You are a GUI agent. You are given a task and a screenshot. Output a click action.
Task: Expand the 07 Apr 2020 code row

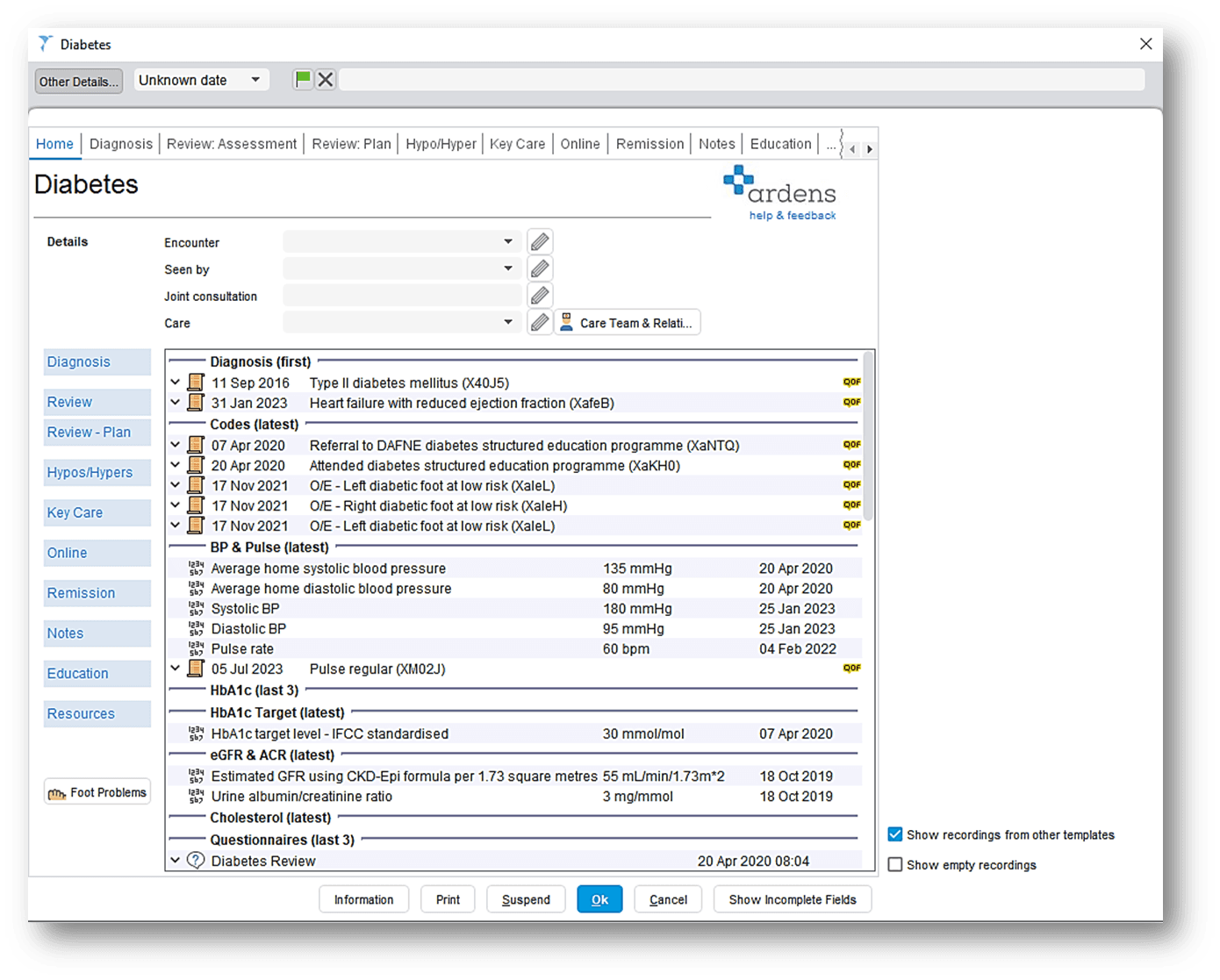click(175, 445)
